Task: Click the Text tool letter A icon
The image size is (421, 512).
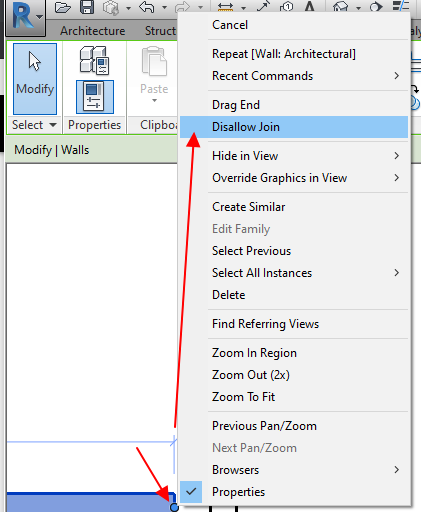Action: point(310,7)
